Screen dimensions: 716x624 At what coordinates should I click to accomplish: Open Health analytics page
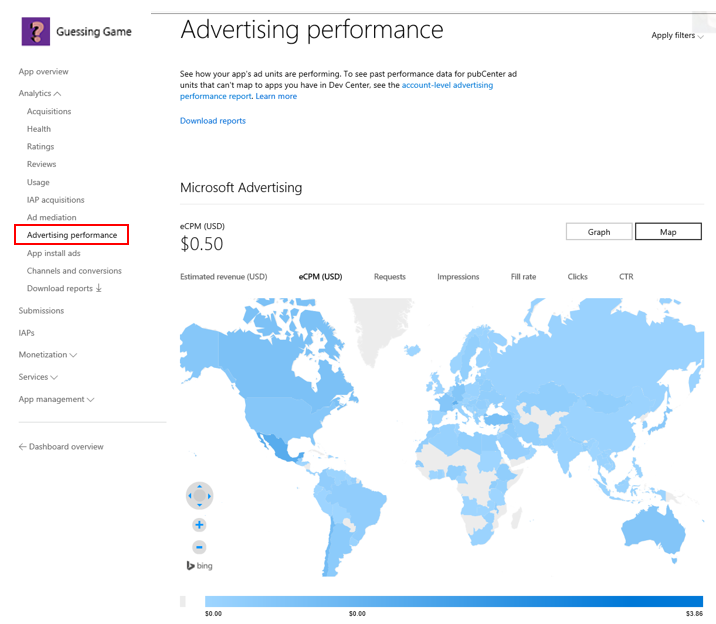pyautogui.click(x=39, y=129)
